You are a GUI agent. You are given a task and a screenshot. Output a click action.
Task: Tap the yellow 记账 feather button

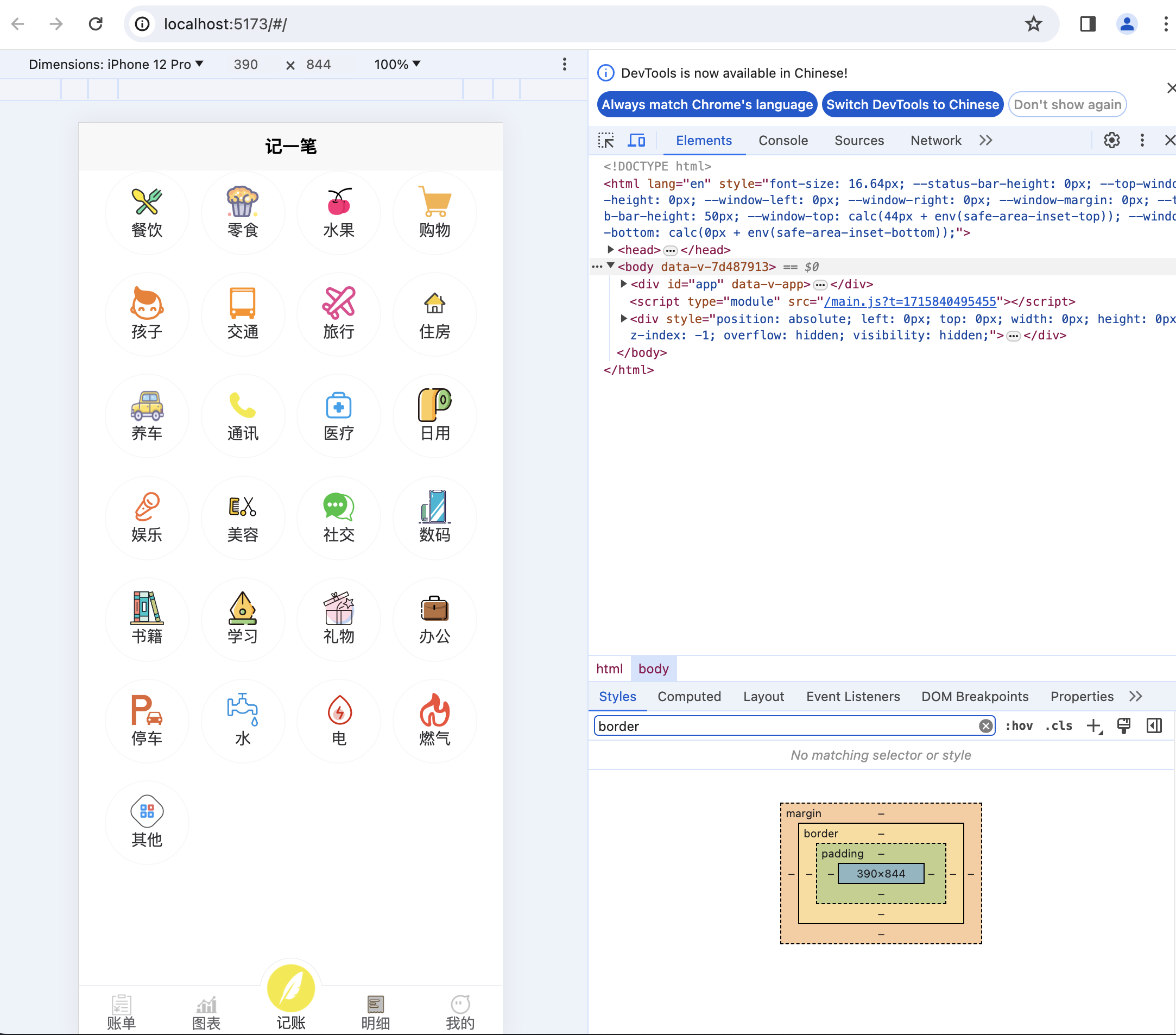pos(291,988)
